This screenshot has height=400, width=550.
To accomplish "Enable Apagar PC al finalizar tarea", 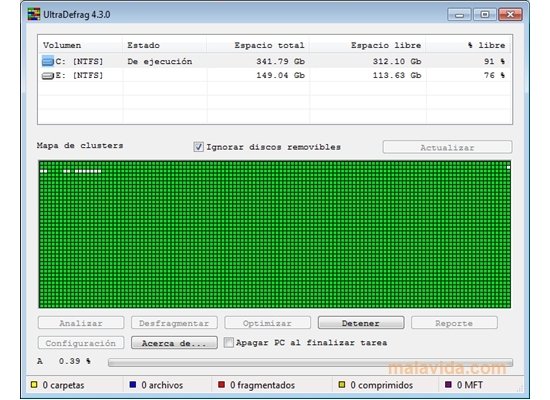I will click(x=228, y=342).
